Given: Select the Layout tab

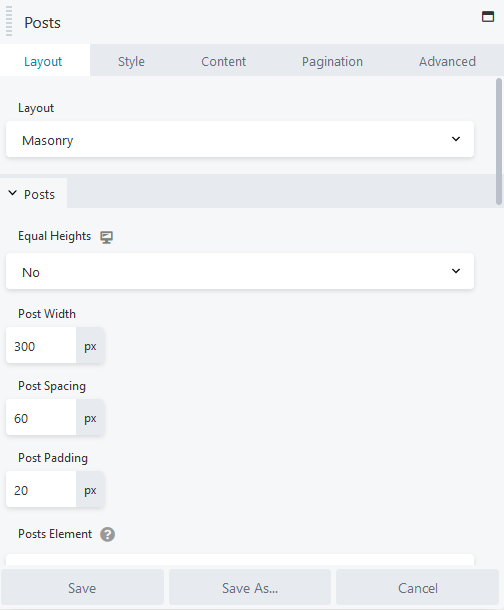Looking at the screenshot, I should [43, 61].
